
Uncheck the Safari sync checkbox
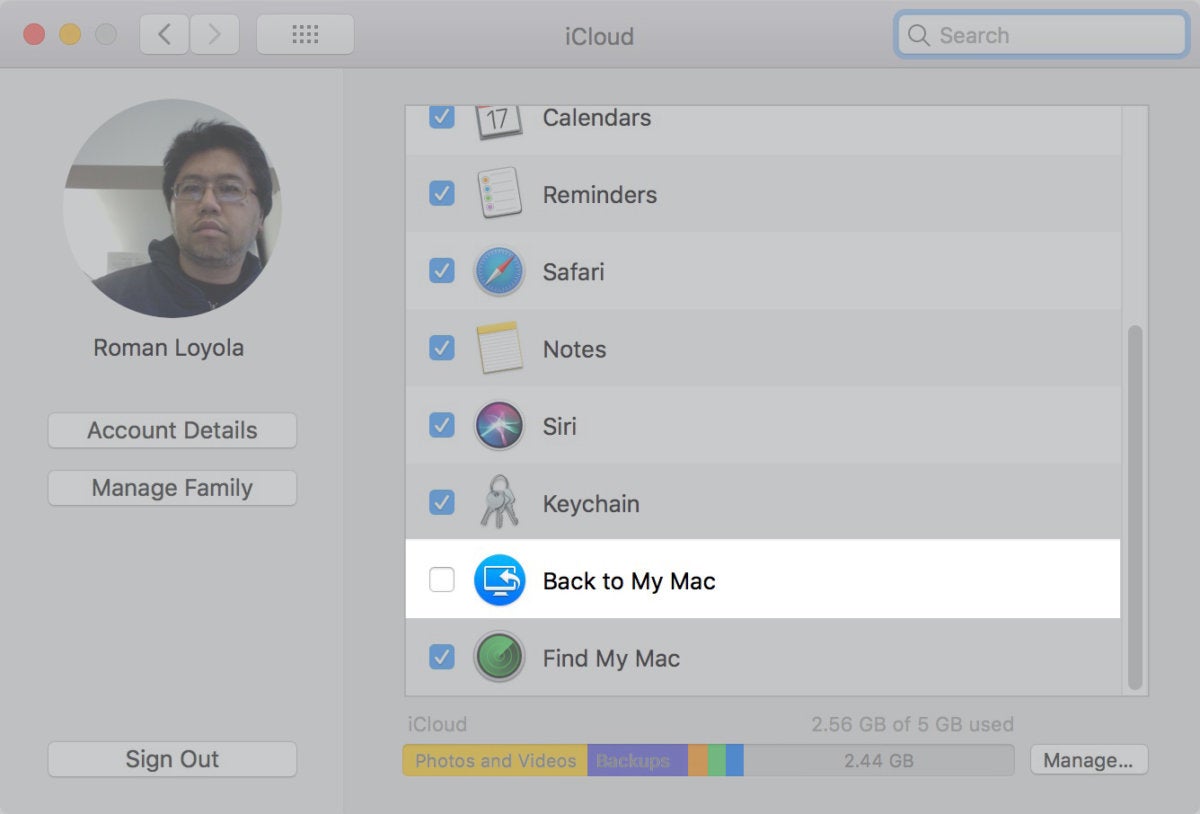[441, 271]
